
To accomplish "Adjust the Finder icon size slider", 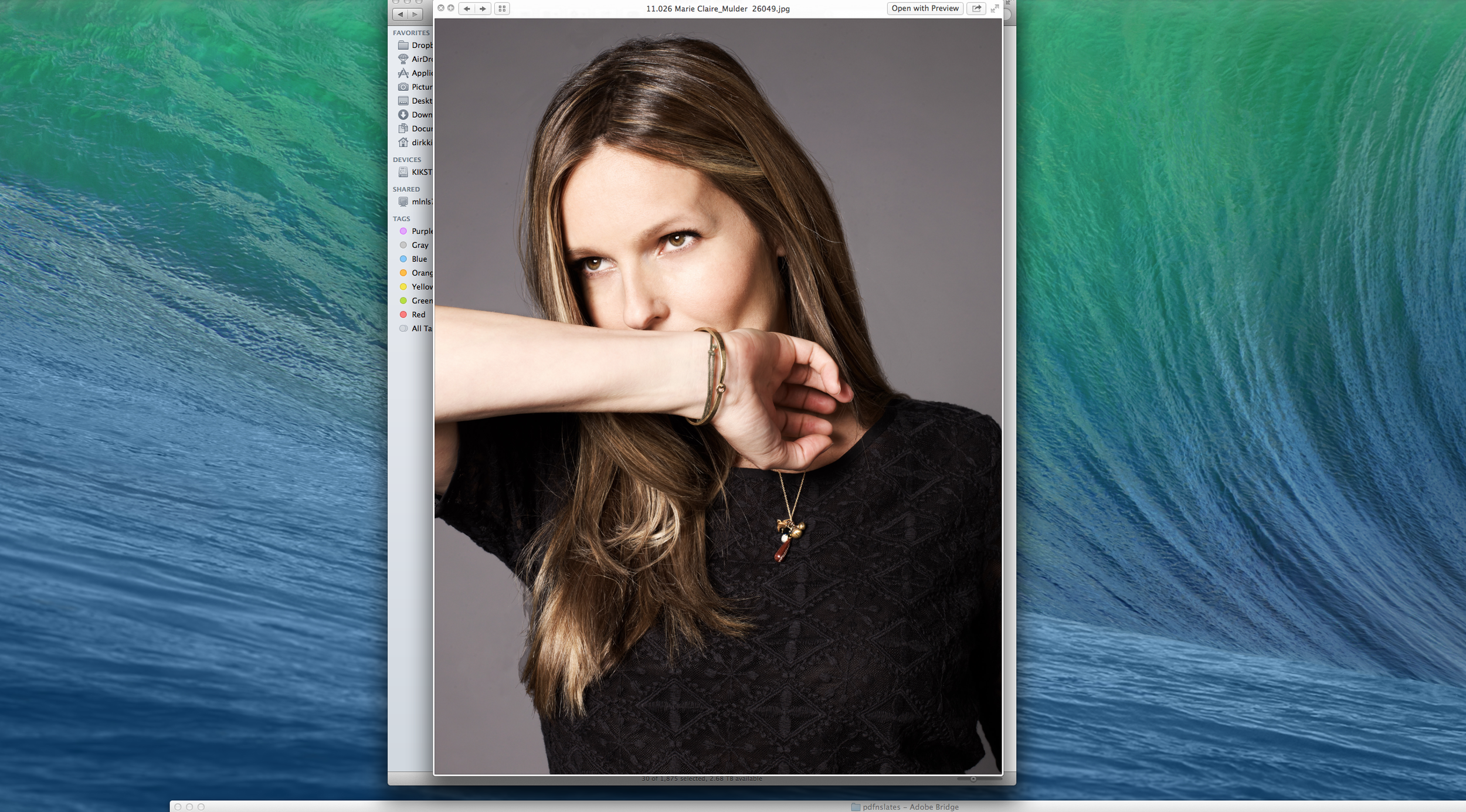I will (973, 779).
